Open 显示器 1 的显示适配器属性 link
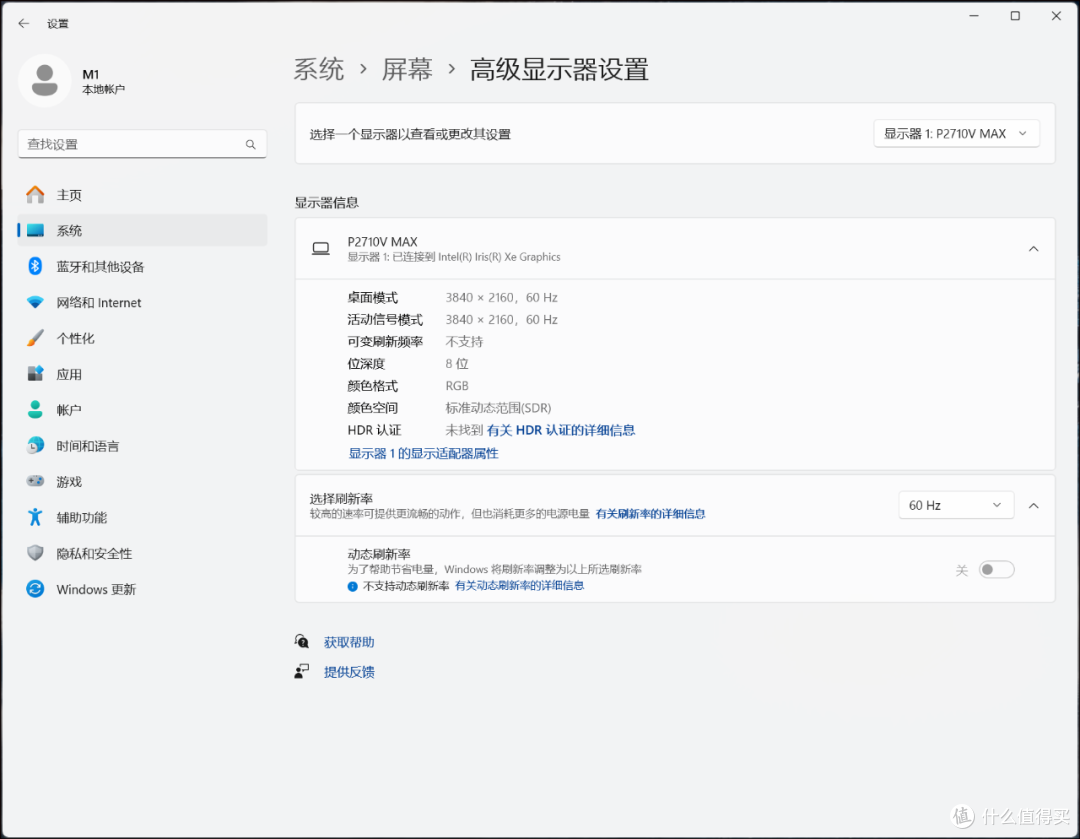Image resolution: width=1080 pixels, height=839 pixels. [x=424, y=453]
